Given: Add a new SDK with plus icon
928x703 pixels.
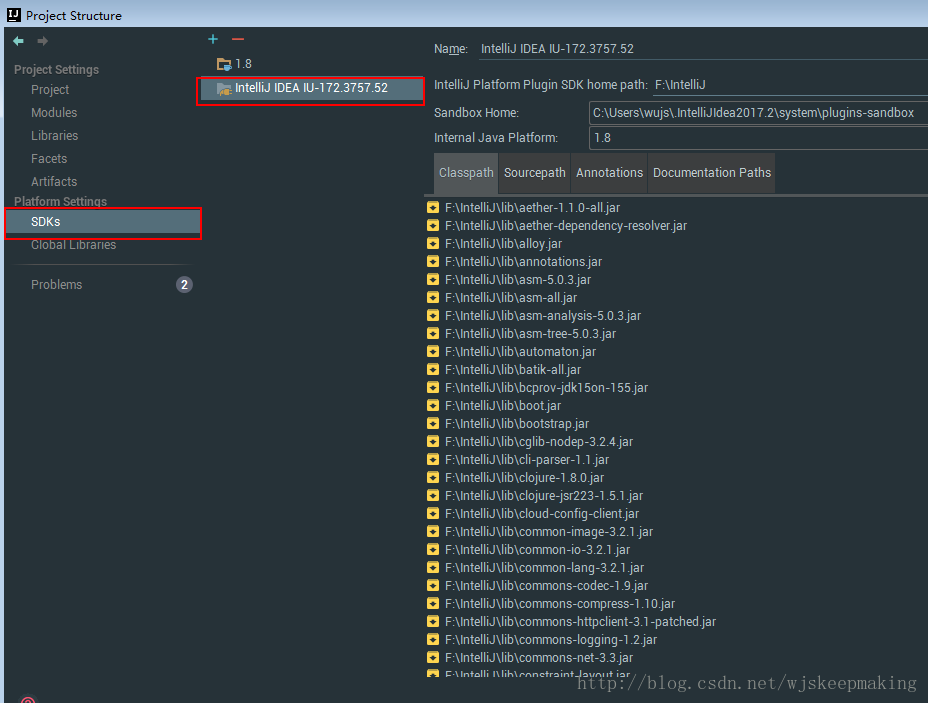Looking at the screenshot, I should (213, 39).
